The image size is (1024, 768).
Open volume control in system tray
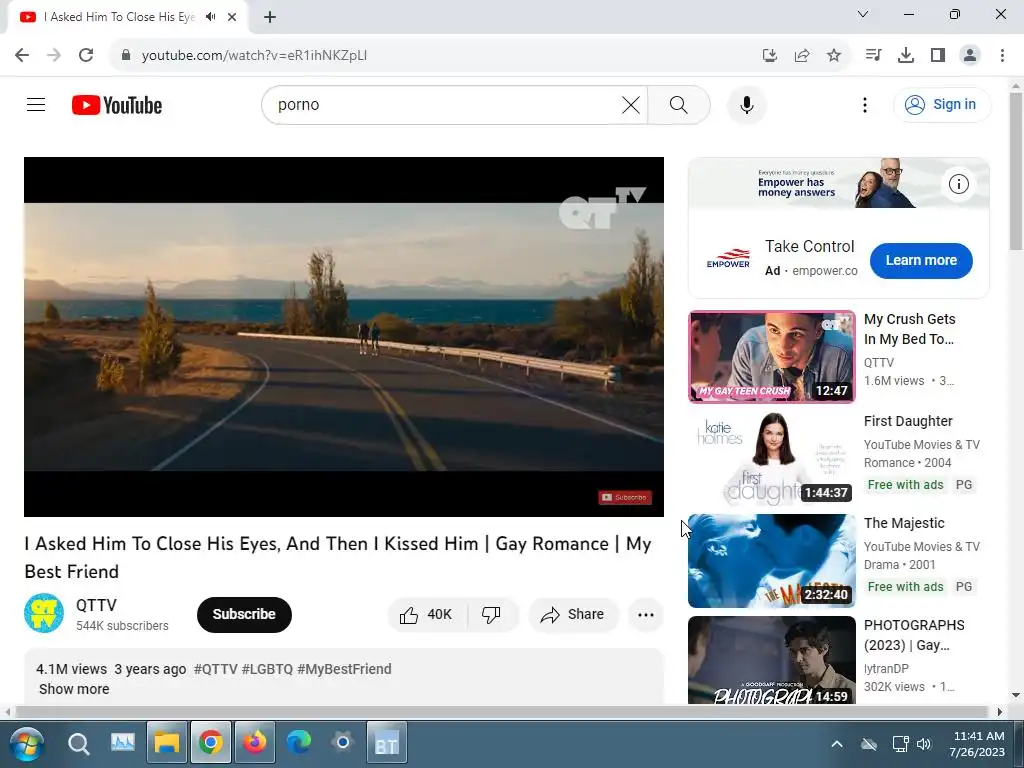tap(923, 744)
